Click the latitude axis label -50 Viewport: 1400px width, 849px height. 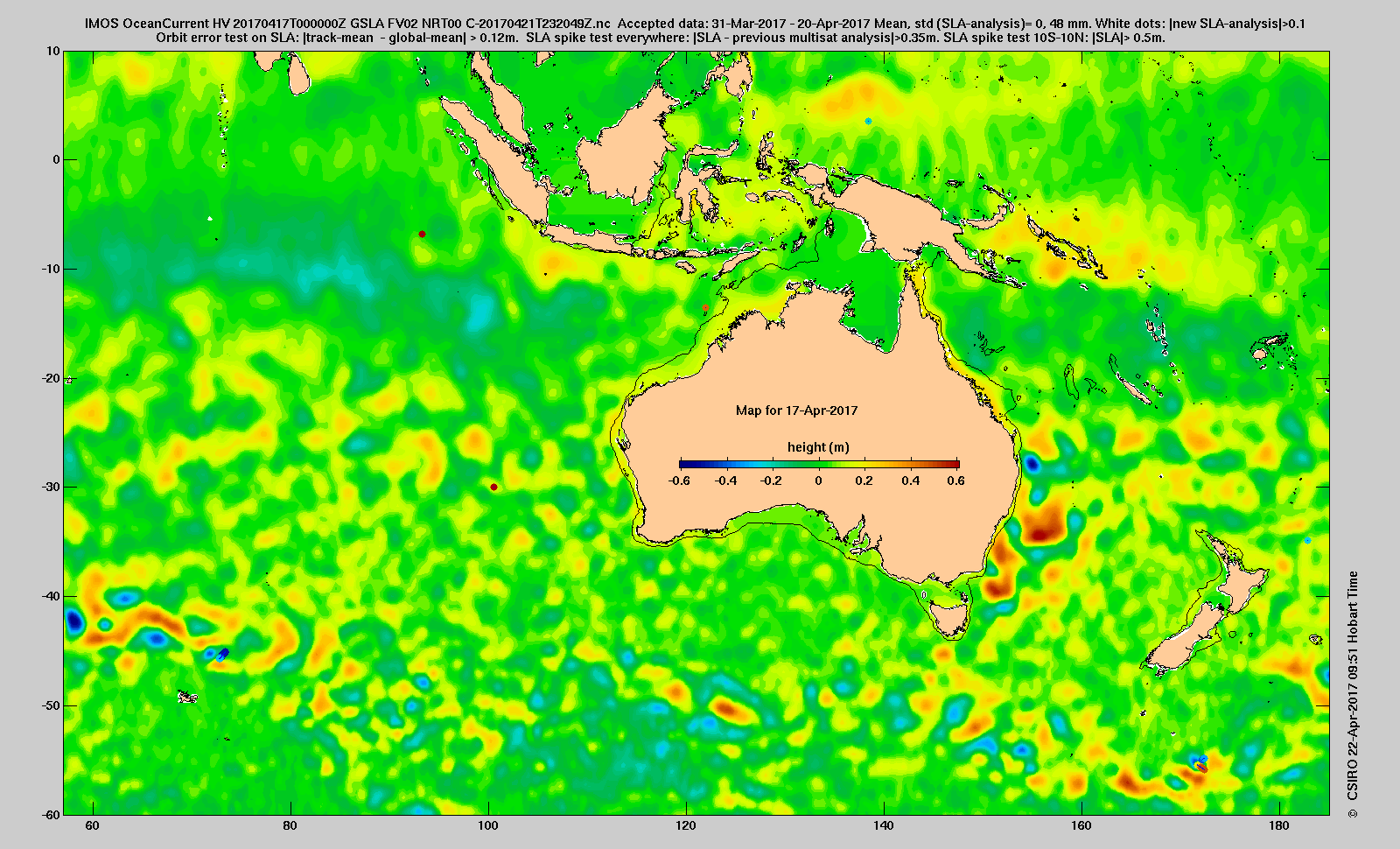[x=52, y=705]
